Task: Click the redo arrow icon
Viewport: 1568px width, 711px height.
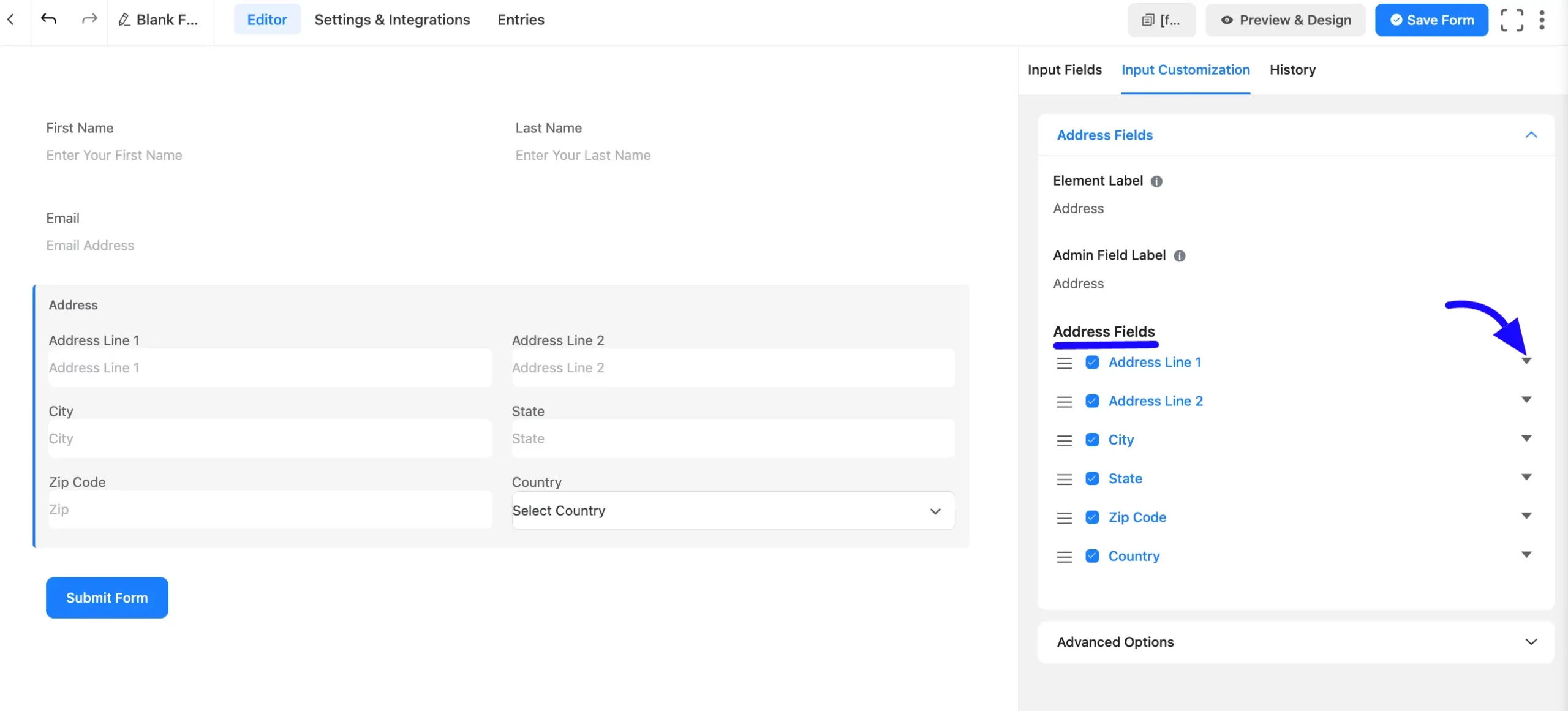Action: [x=89, y=20]
